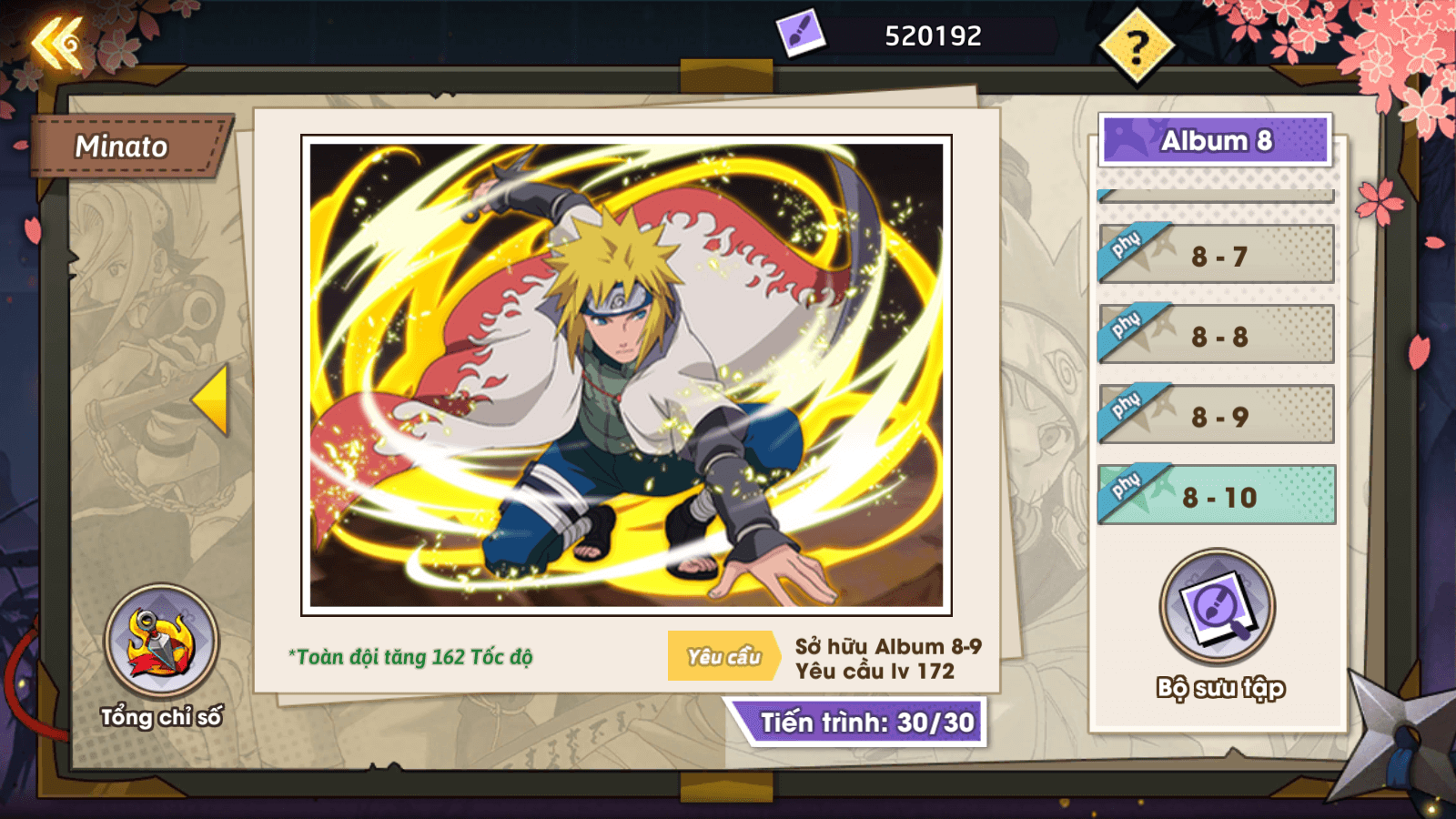Go back with the double-arrow icon
Viewport: 1456px width, 819px height.
[56, 42]
